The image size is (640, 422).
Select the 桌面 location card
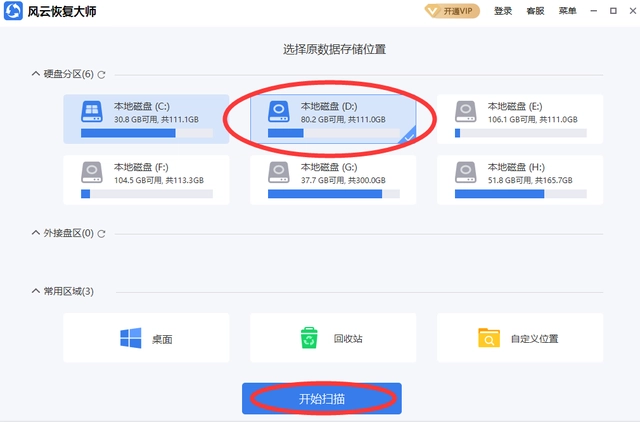146,338
